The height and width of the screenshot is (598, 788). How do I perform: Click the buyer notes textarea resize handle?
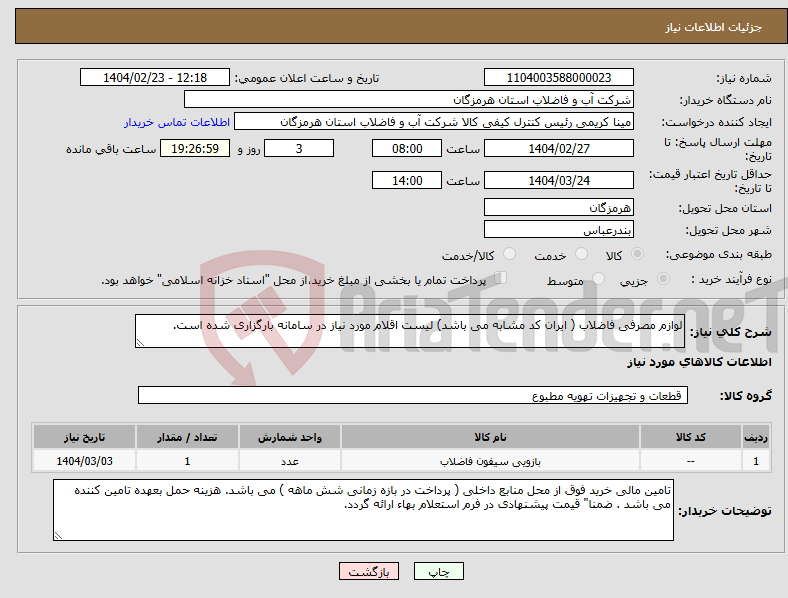(58, 536)
